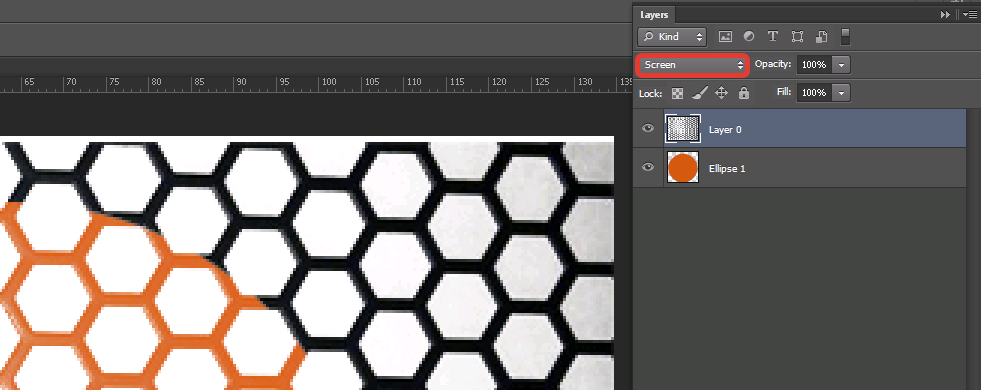The image size is (981, 390).
Task: Lock transparent pixels icon
Action: (x=678, y=93)
